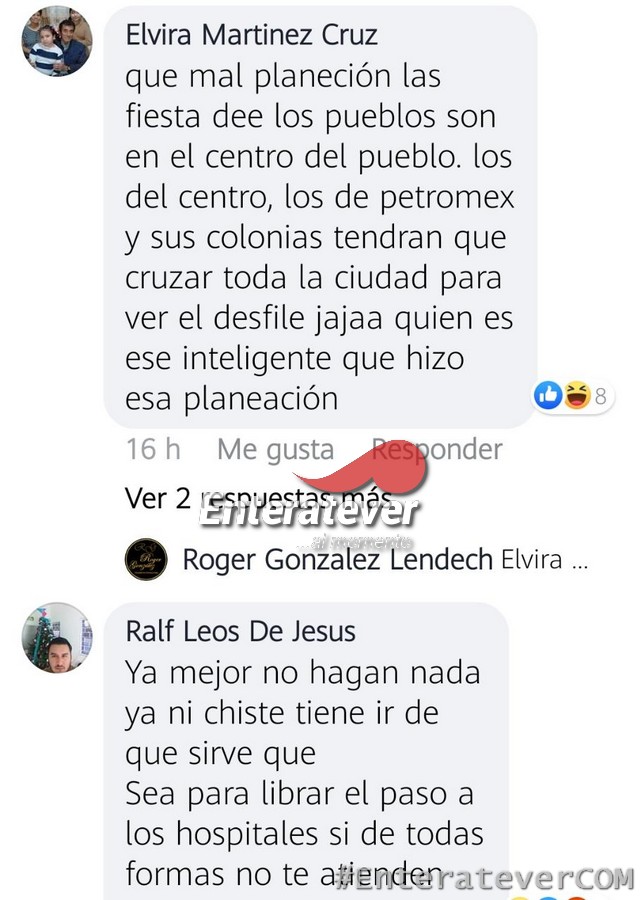Open Ralf Leos De Jesus avatar

57,638
